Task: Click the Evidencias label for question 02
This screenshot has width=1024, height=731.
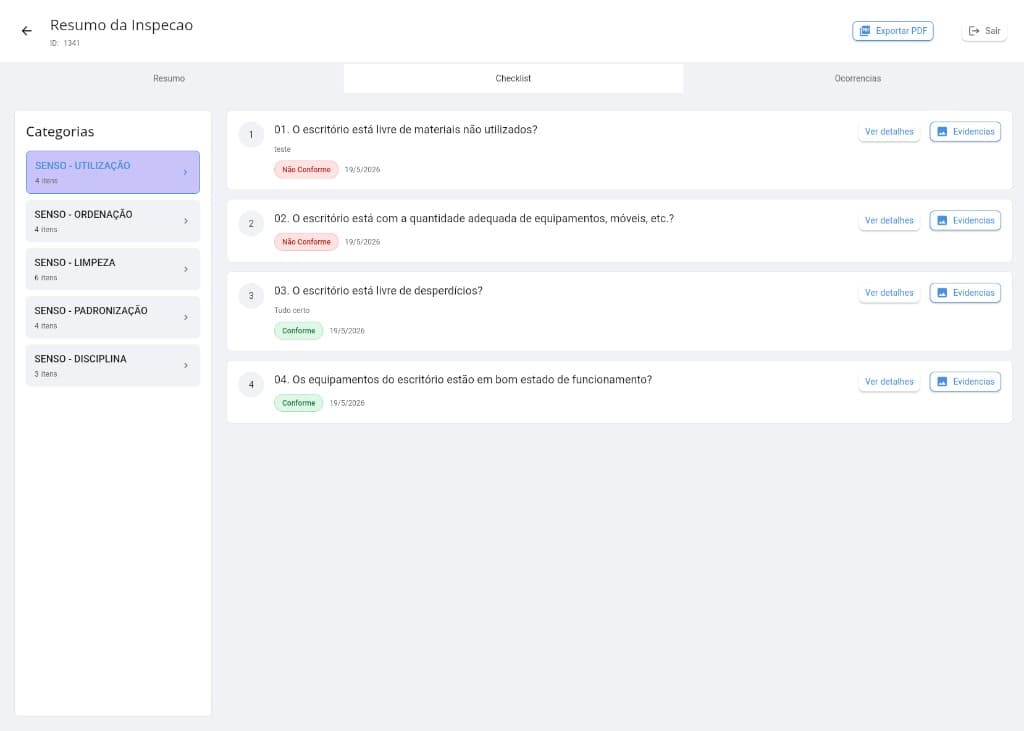Action: (x=973, y=220)
